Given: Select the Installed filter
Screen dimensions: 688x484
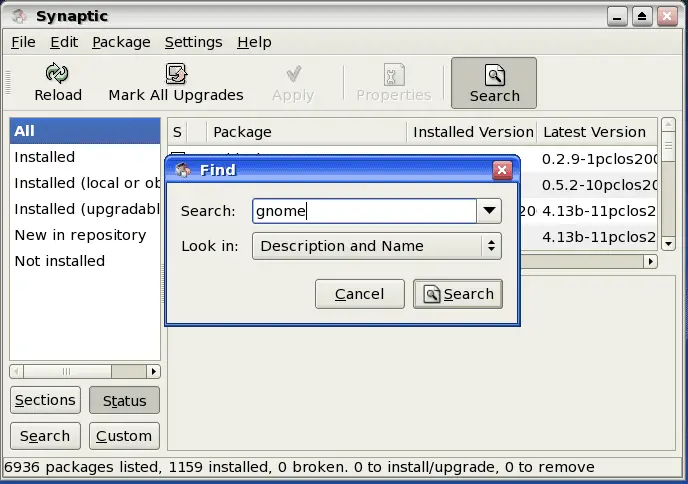Looking at the screenshot, I should tap(85, 157).
